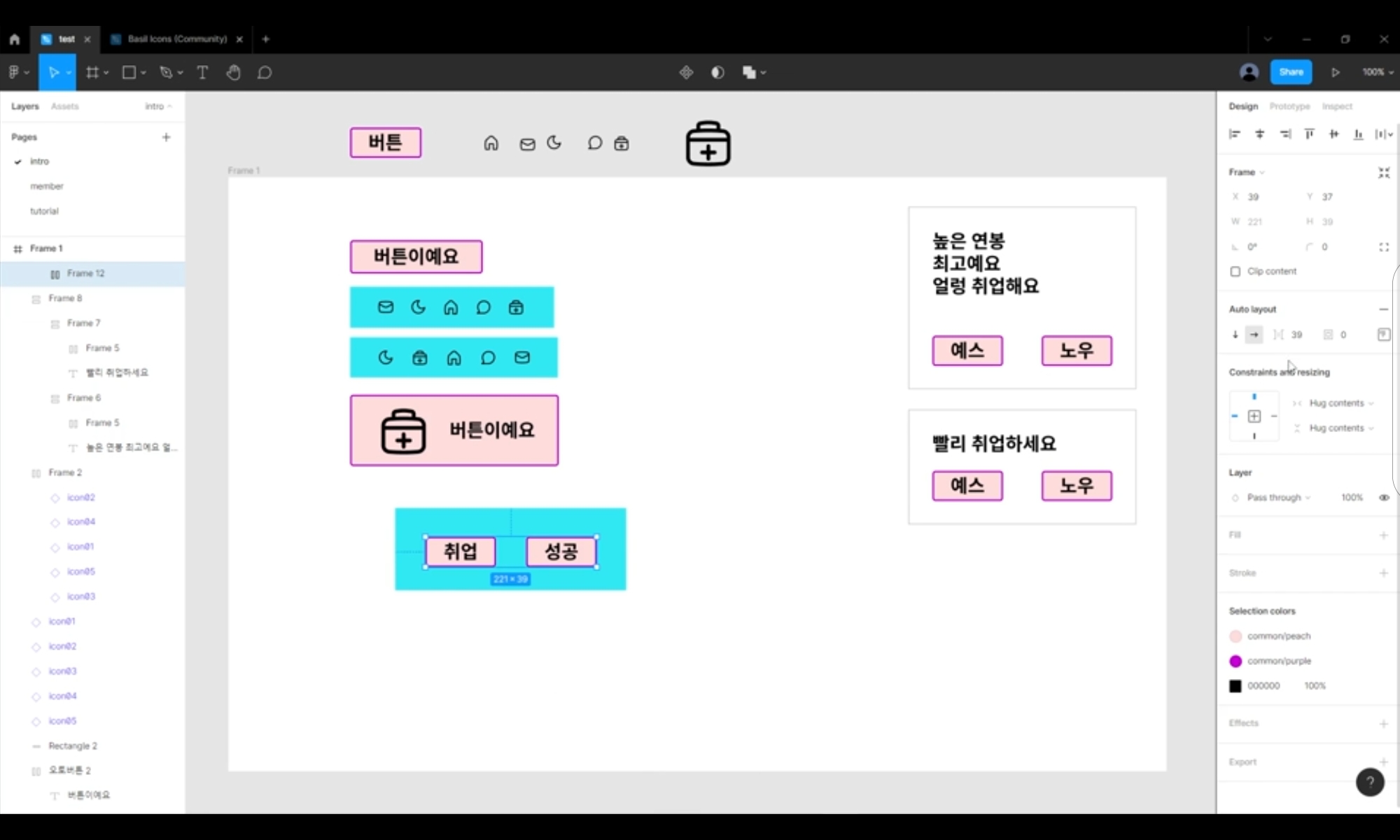The width and height of the screenshot is (1400, 840).
Task: Add a new page with plus icon
Action: [x=166, y=137]
